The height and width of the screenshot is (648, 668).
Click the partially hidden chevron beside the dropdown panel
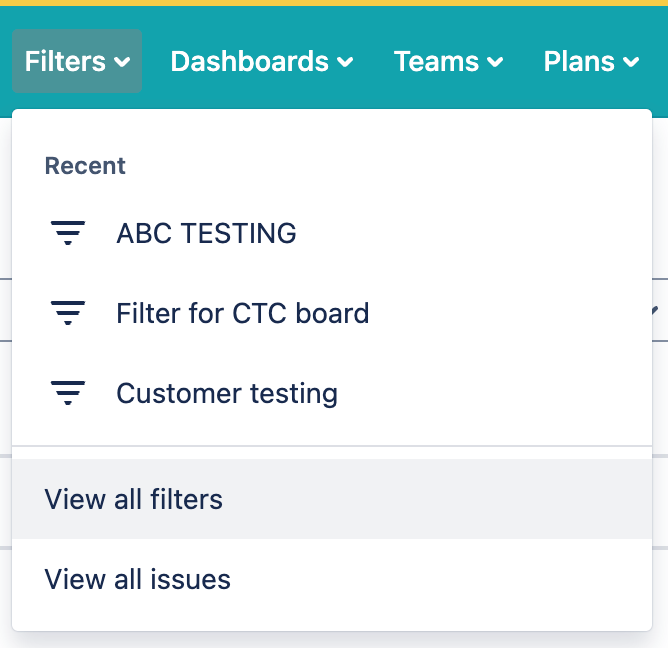(x=655, y=310)
